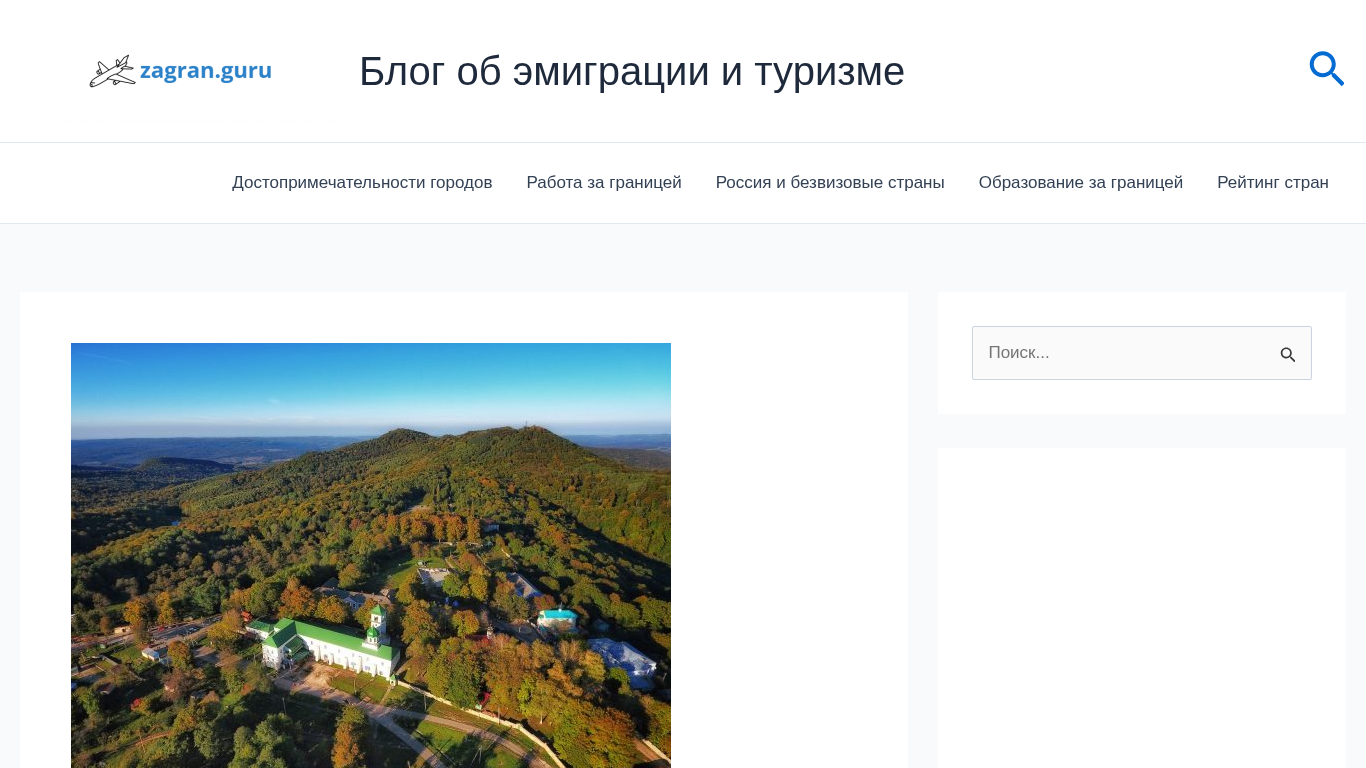
Task: Click the zagran.guru logo text
Action: [206, 71]
